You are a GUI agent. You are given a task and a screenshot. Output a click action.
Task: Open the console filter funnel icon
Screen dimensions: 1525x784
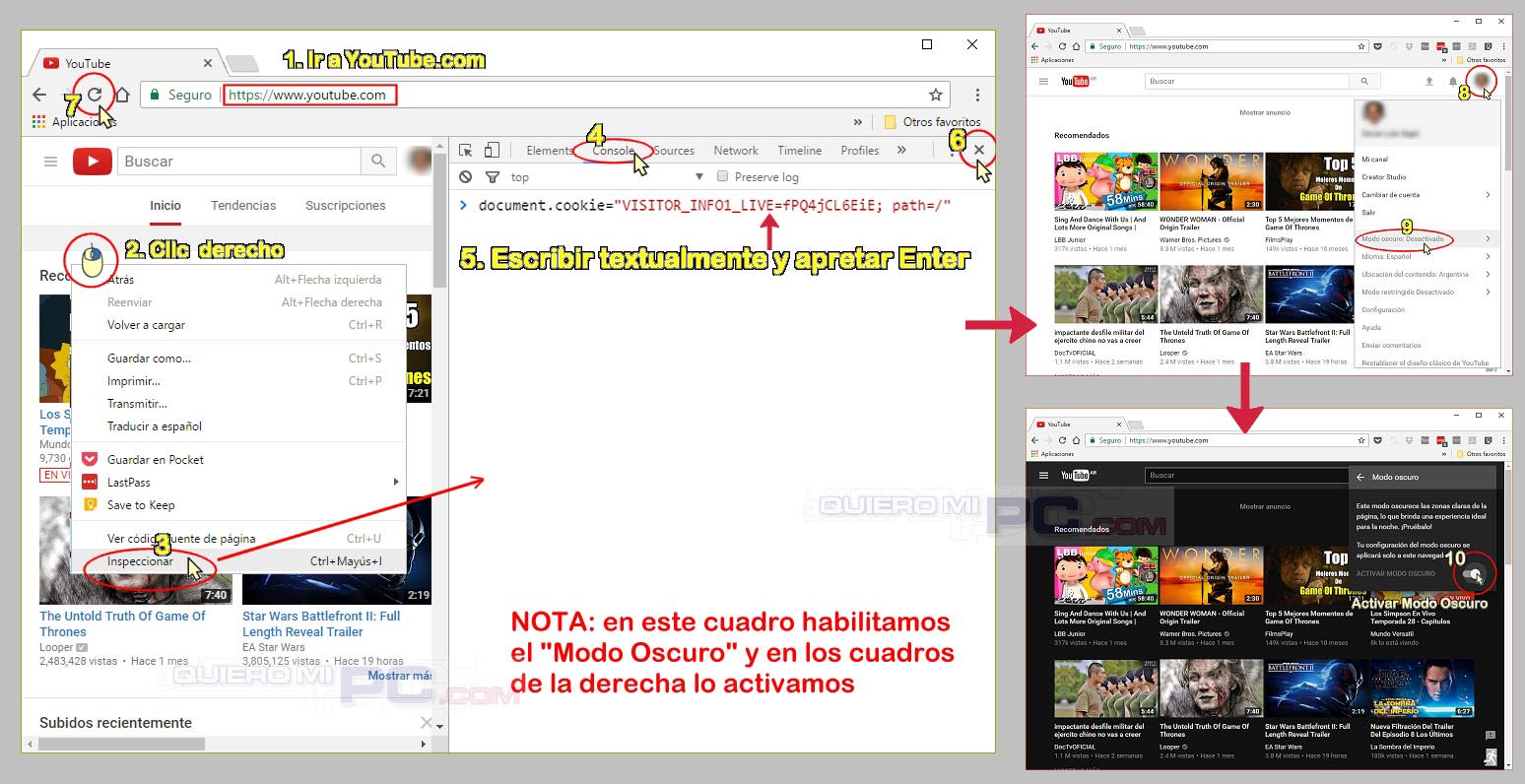point(493,177)
